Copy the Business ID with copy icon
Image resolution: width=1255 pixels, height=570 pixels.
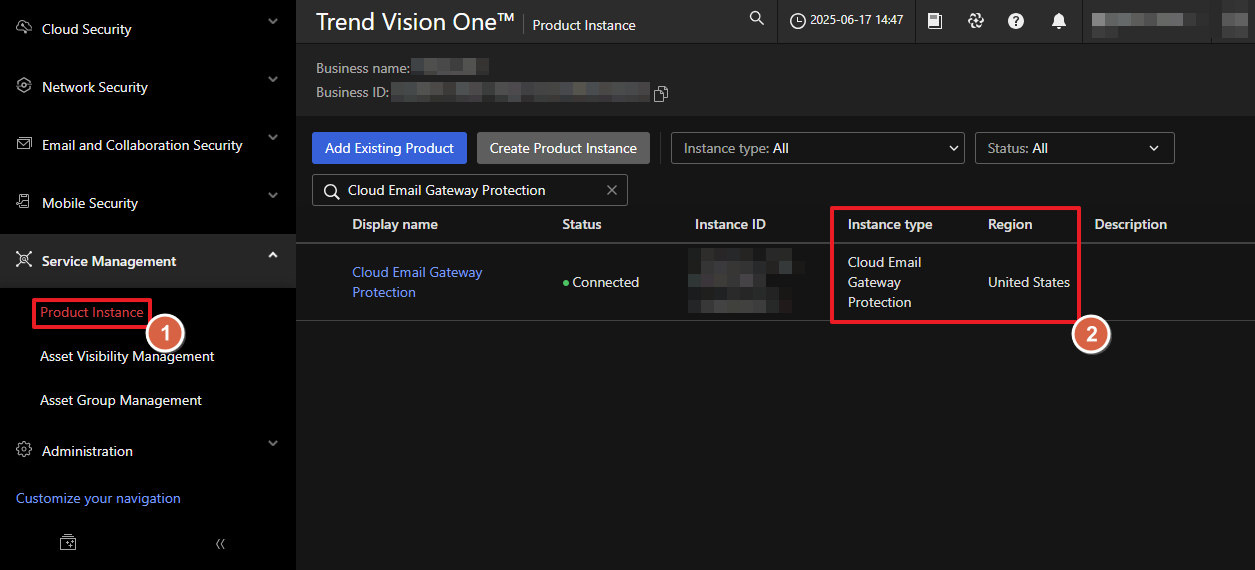(x=660, y=93)
